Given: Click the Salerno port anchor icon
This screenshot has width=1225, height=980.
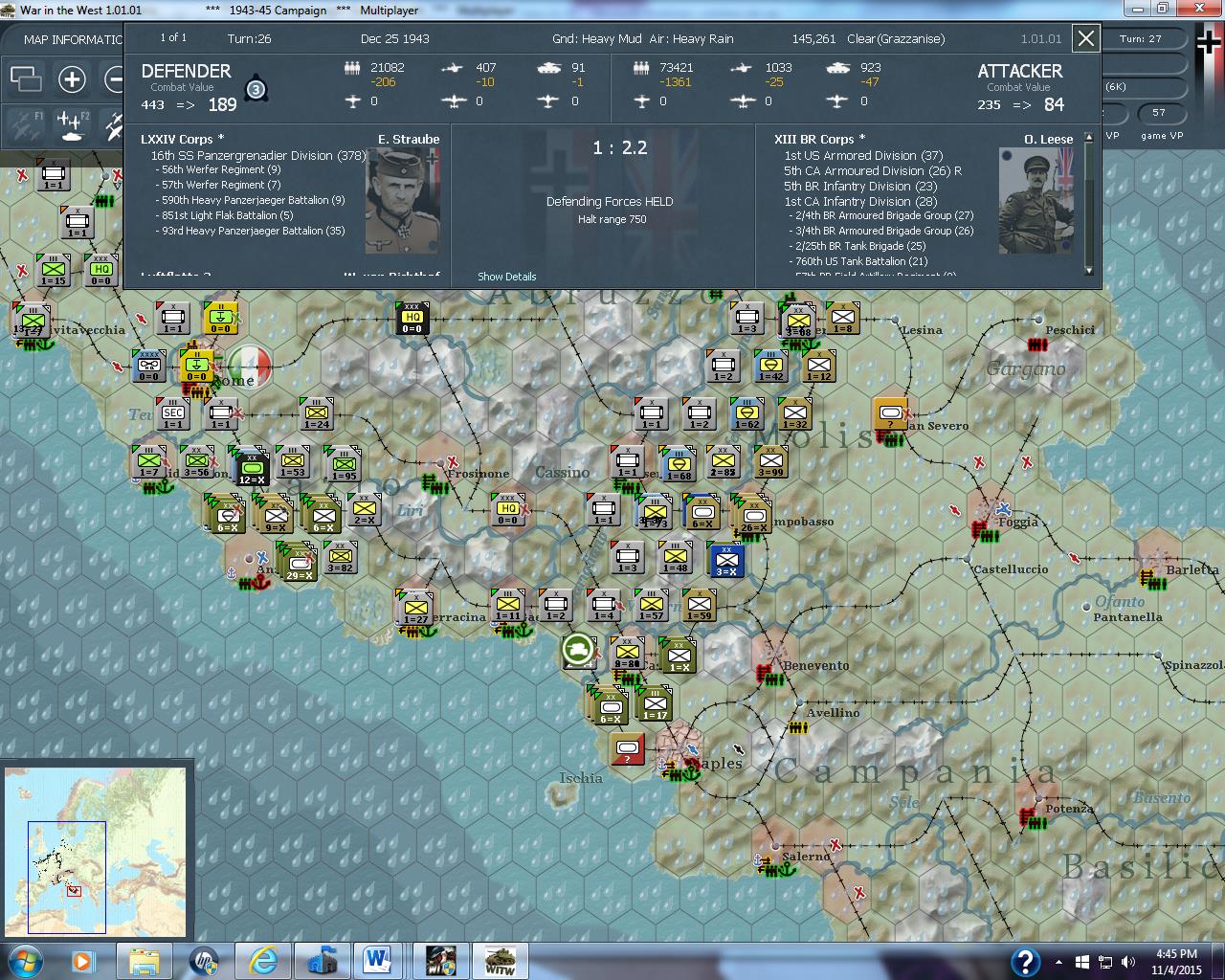Looking at the screenshot, I should tap(785, 869).
